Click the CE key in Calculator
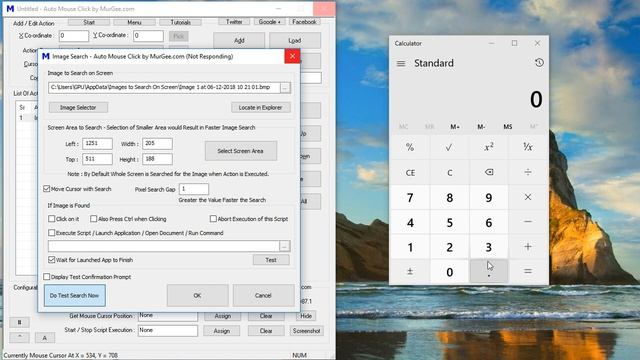This screenshot has width=640, height=360. pyautogui.click(x=410, y=172)
